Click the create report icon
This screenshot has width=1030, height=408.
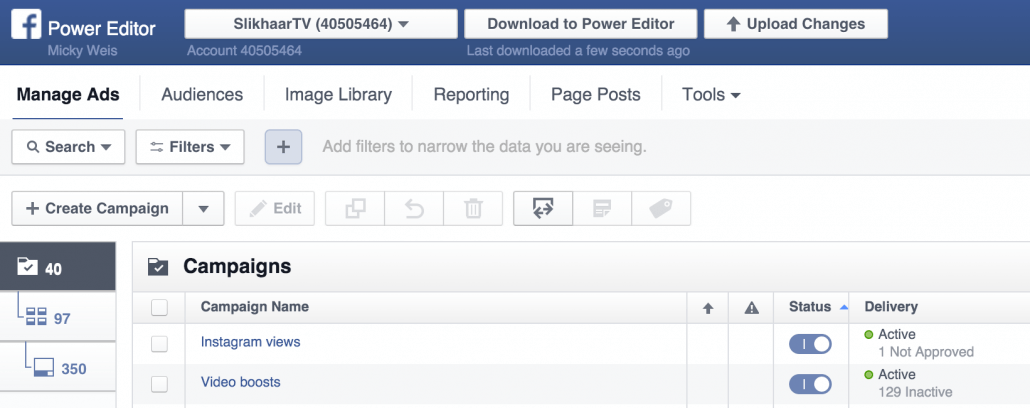[602, 208]
